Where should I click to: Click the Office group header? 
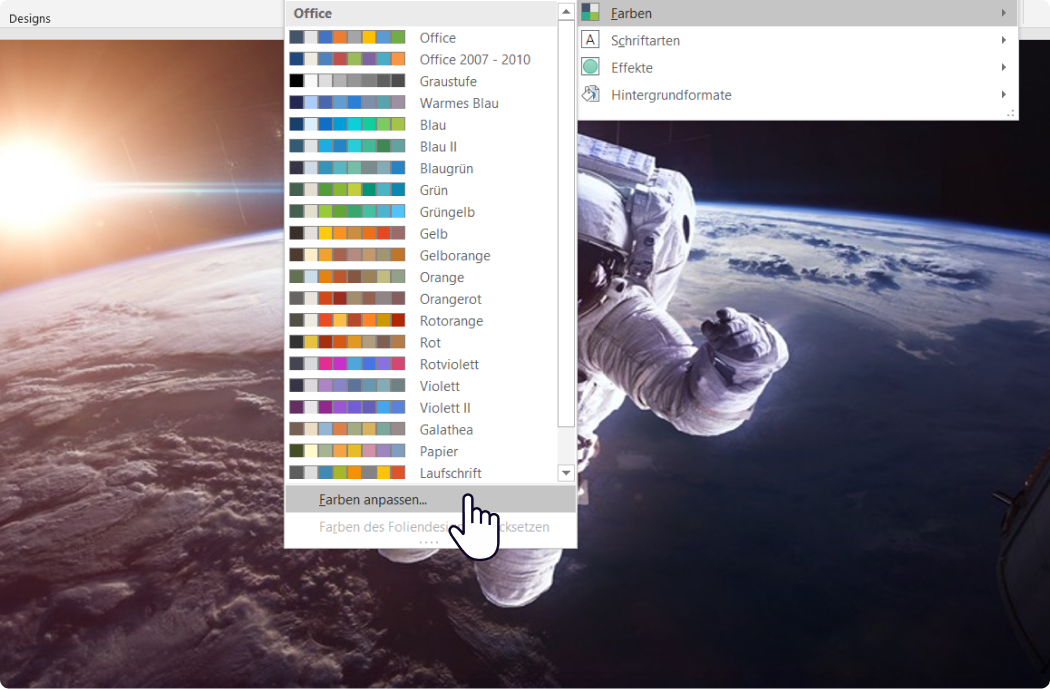(x=313, y=13)
